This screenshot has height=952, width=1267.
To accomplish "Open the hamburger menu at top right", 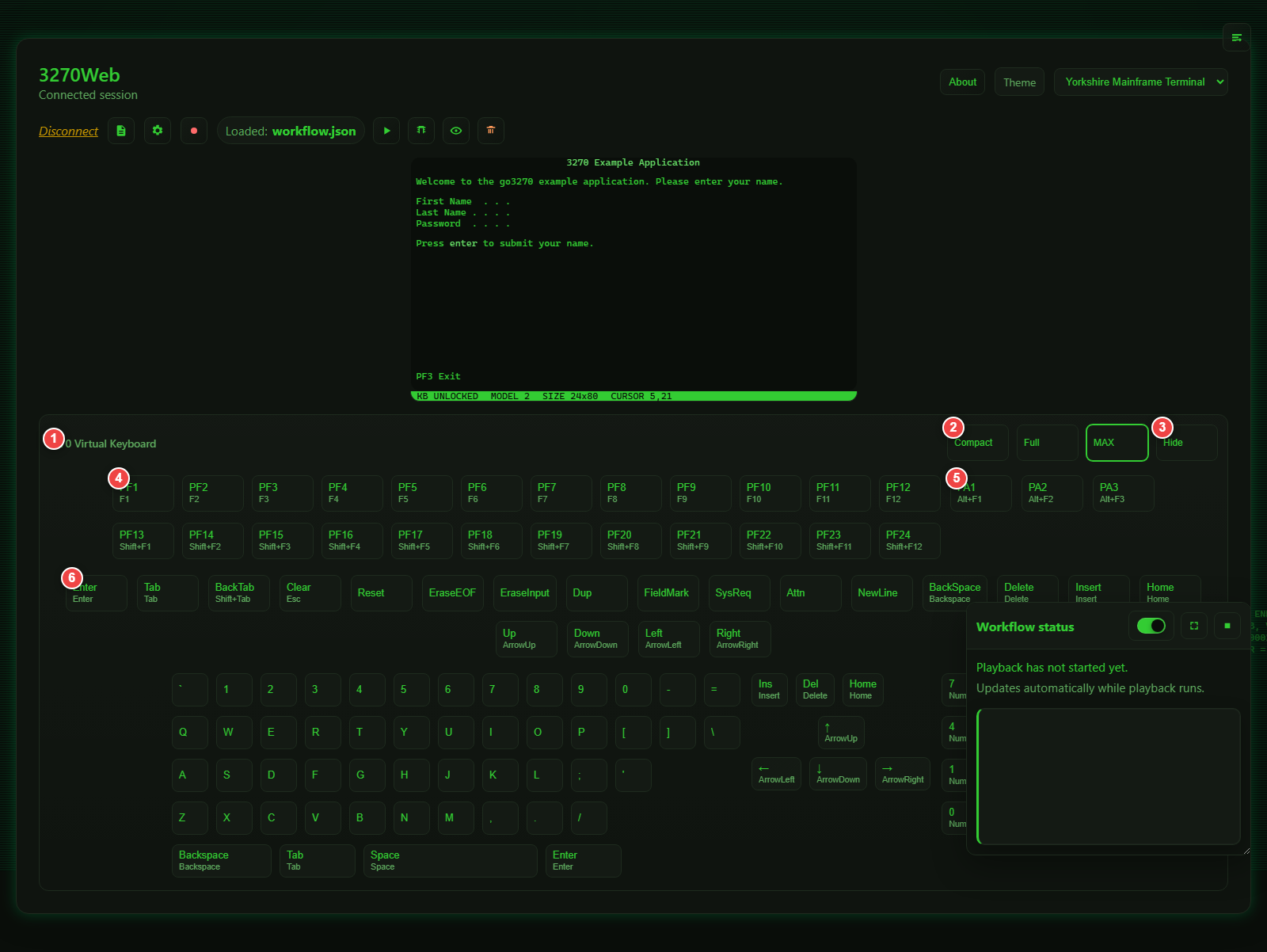I will pyautogui.click(x=1236, y=37).
